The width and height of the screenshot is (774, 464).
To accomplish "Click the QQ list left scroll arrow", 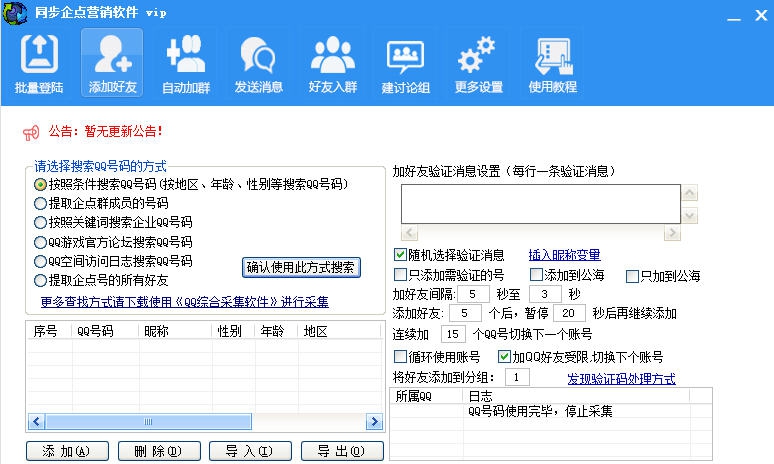I will click(36, 422).
